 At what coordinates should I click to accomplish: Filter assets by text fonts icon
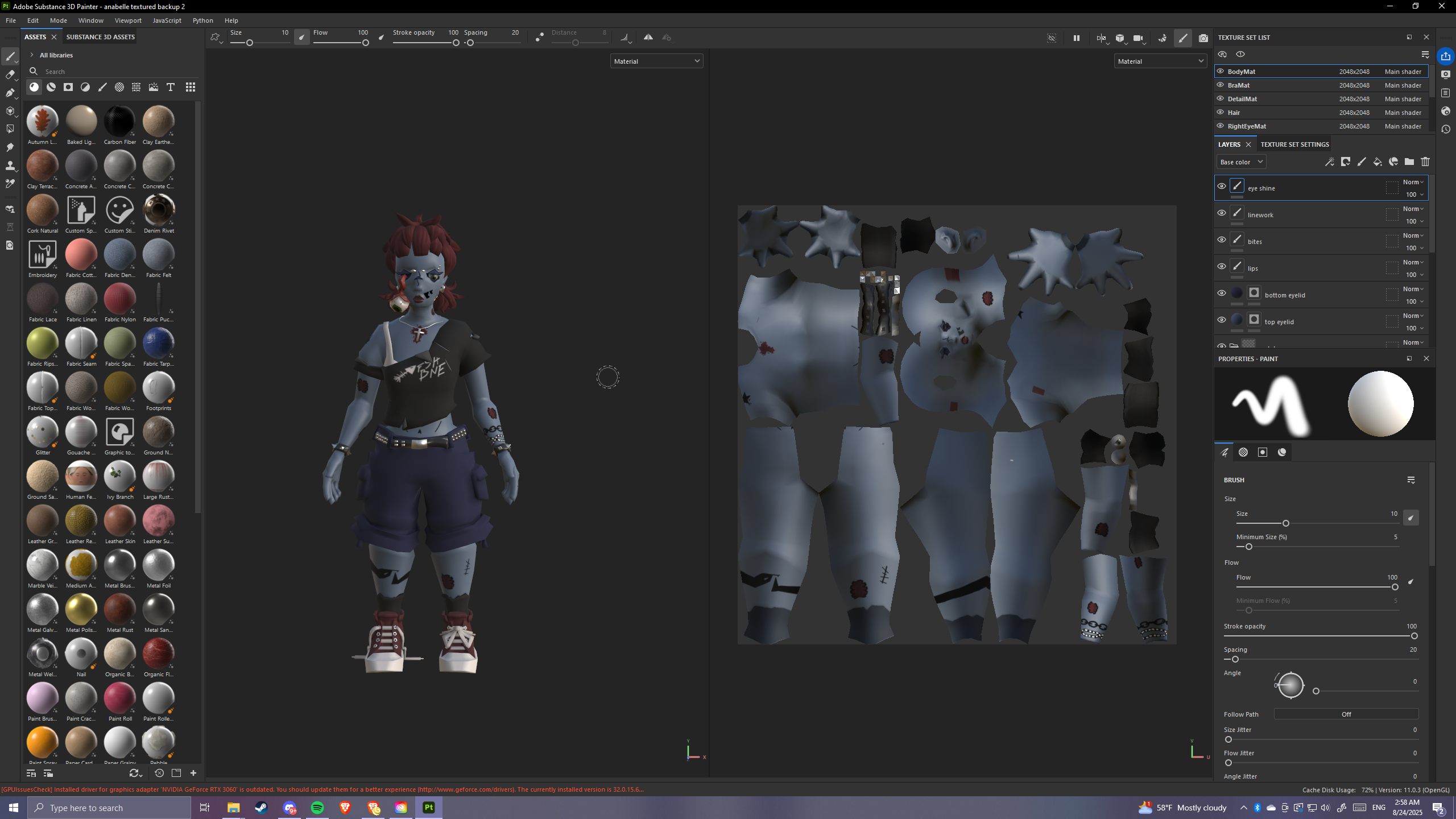pos(170,87)
